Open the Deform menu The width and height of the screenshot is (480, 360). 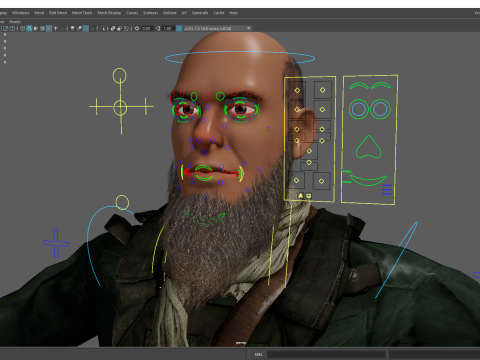tap(169, 13)
